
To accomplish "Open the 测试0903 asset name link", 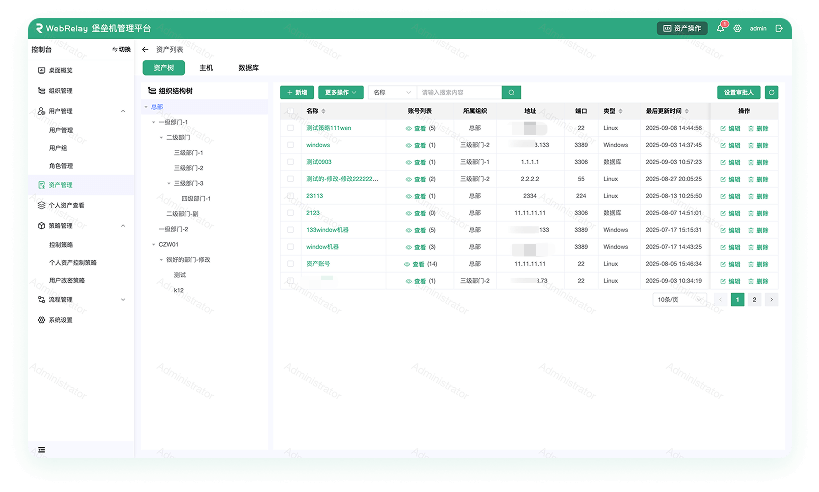I will (x=319, y=162).
